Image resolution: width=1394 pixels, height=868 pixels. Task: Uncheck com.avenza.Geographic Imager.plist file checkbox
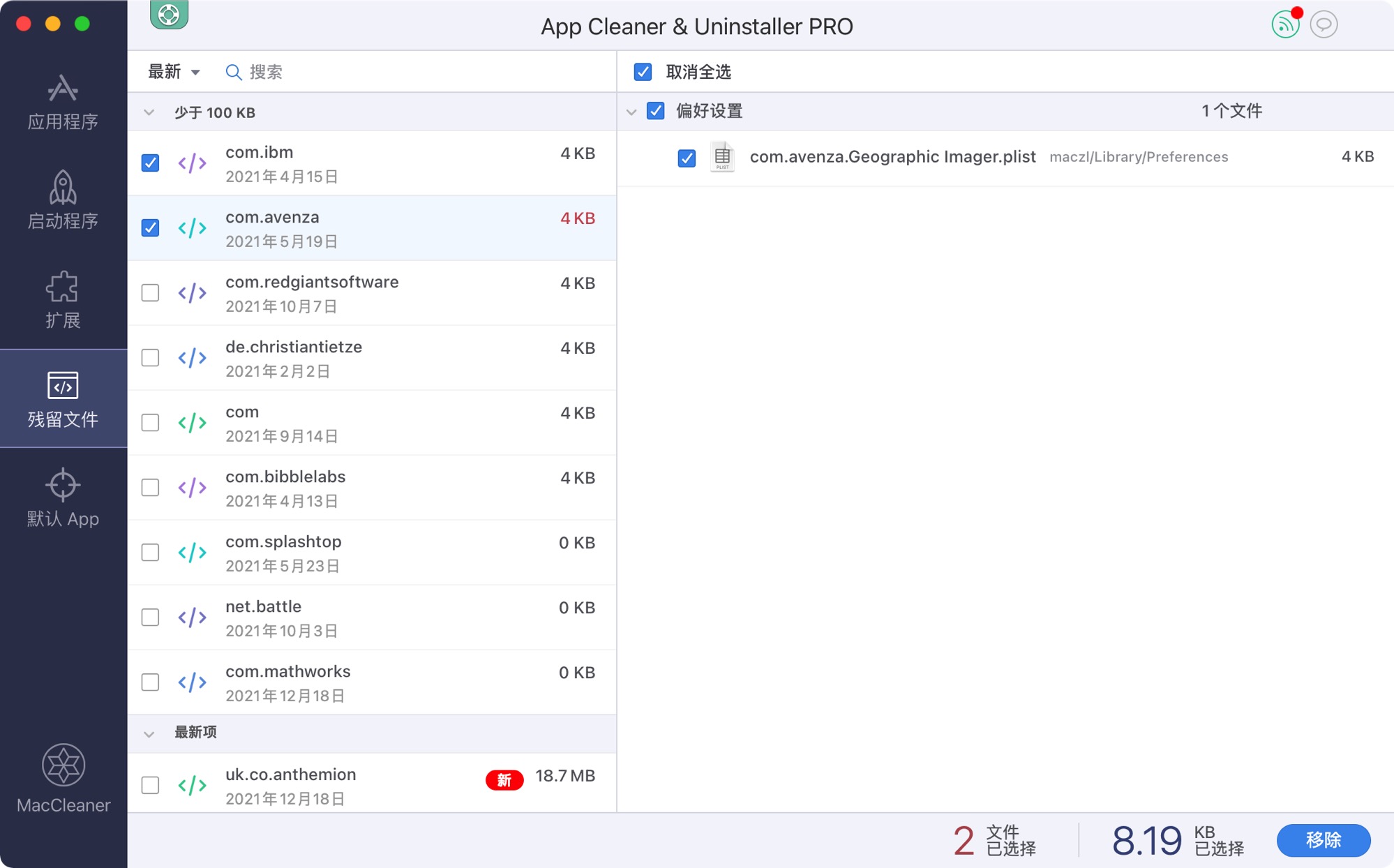[x=687, y=158]
